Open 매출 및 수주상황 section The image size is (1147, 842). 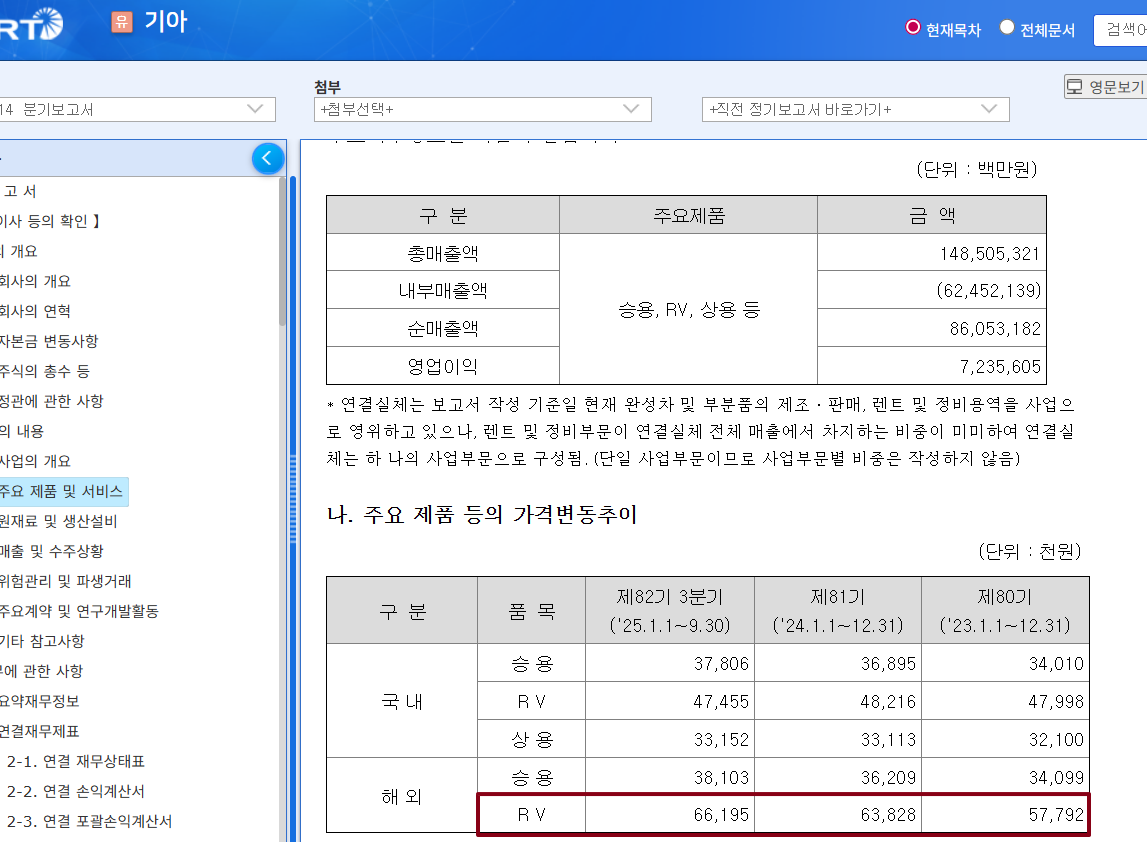pyautogui.click(x=52, y=551)
